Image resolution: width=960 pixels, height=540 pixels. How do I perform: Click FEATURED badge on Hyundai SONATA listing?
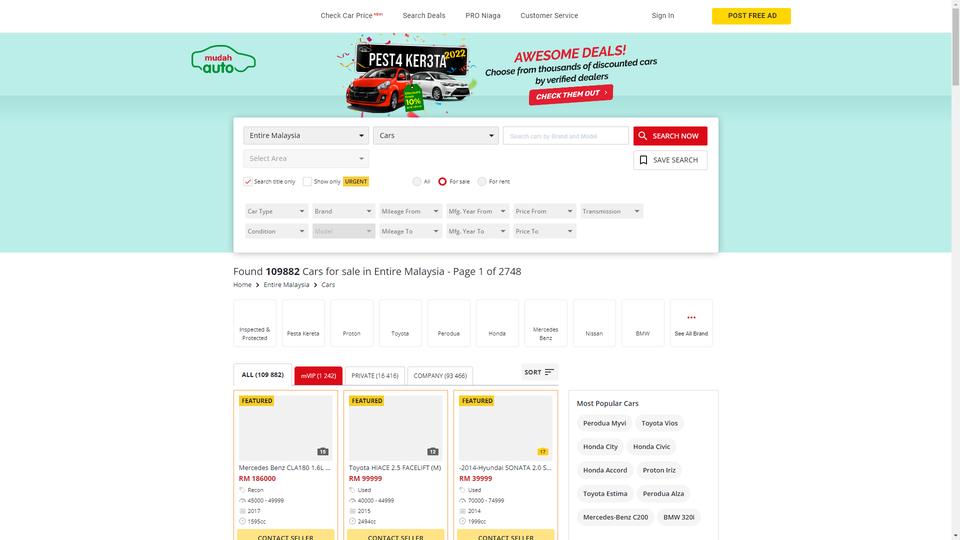[x=477, y=400]
